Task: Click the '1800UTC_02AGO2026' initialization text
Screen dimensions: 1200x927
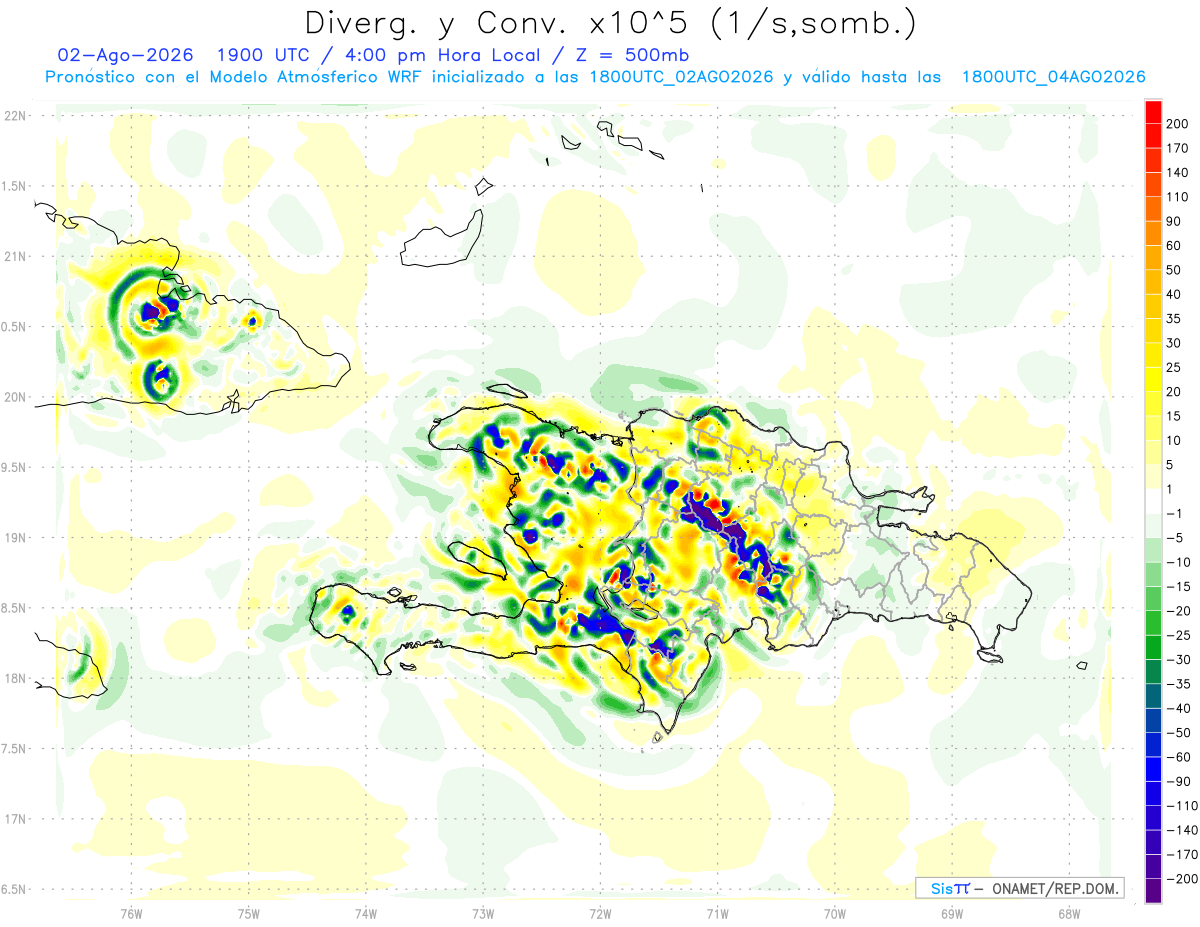Action: coord(681,77)
